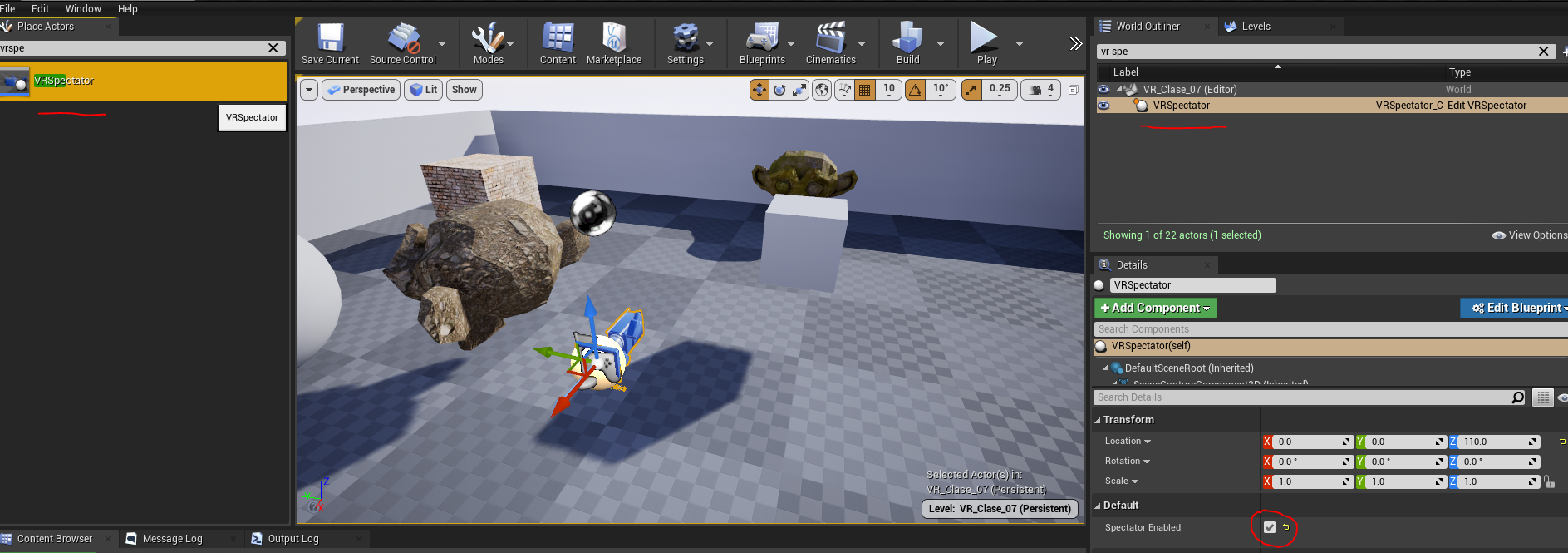This screenshot has width=1568, height=553.
Task: Click the Source Control toolbar icon
Action: click(x=403, y=43)
